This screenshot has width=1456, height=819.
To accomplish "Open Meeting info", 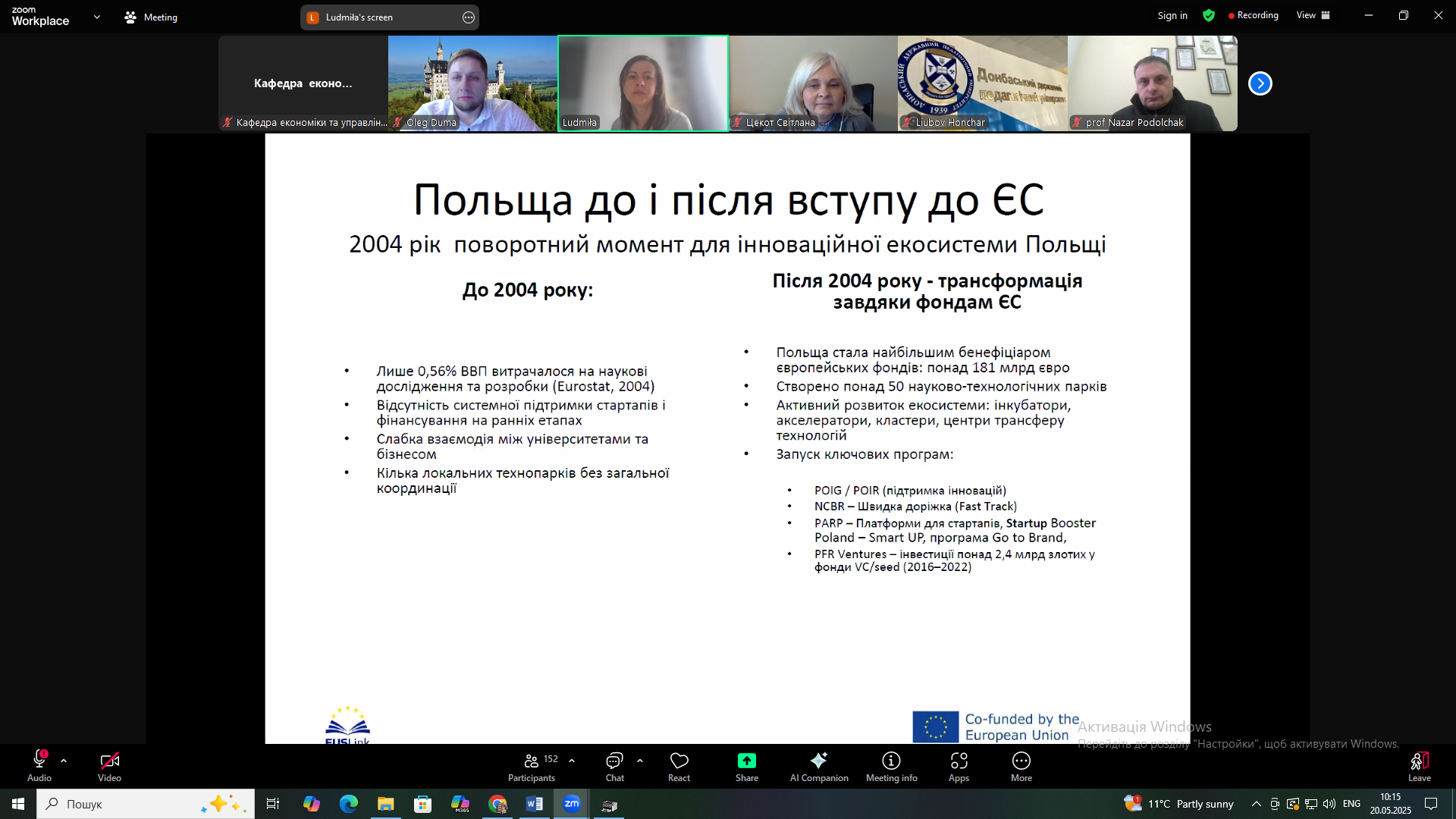I will point(891,766).
